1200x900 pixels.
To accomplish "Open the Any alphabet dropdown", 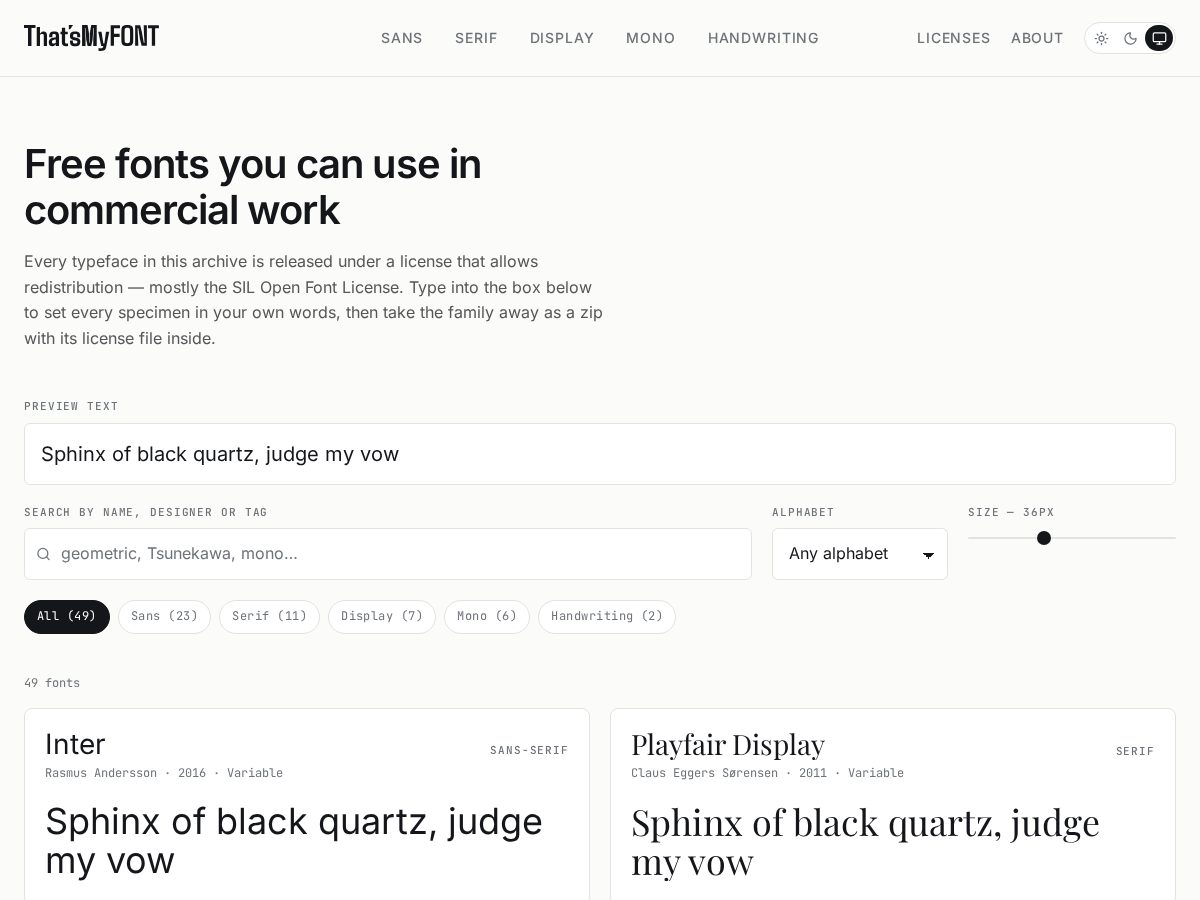I will click(860, 554).
